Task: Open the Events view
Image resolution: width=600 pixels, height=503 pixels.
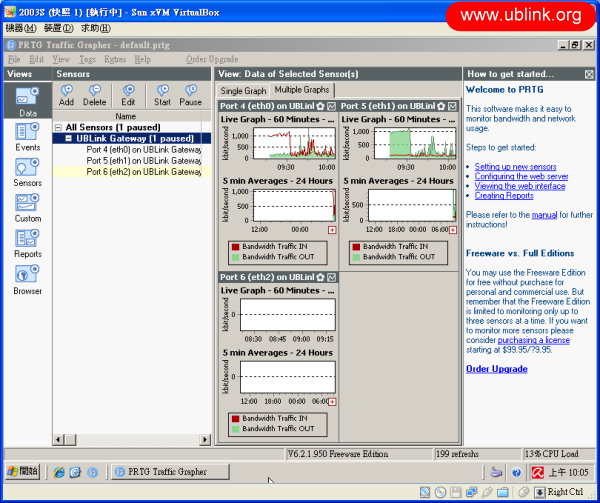Action: point(27,136)
